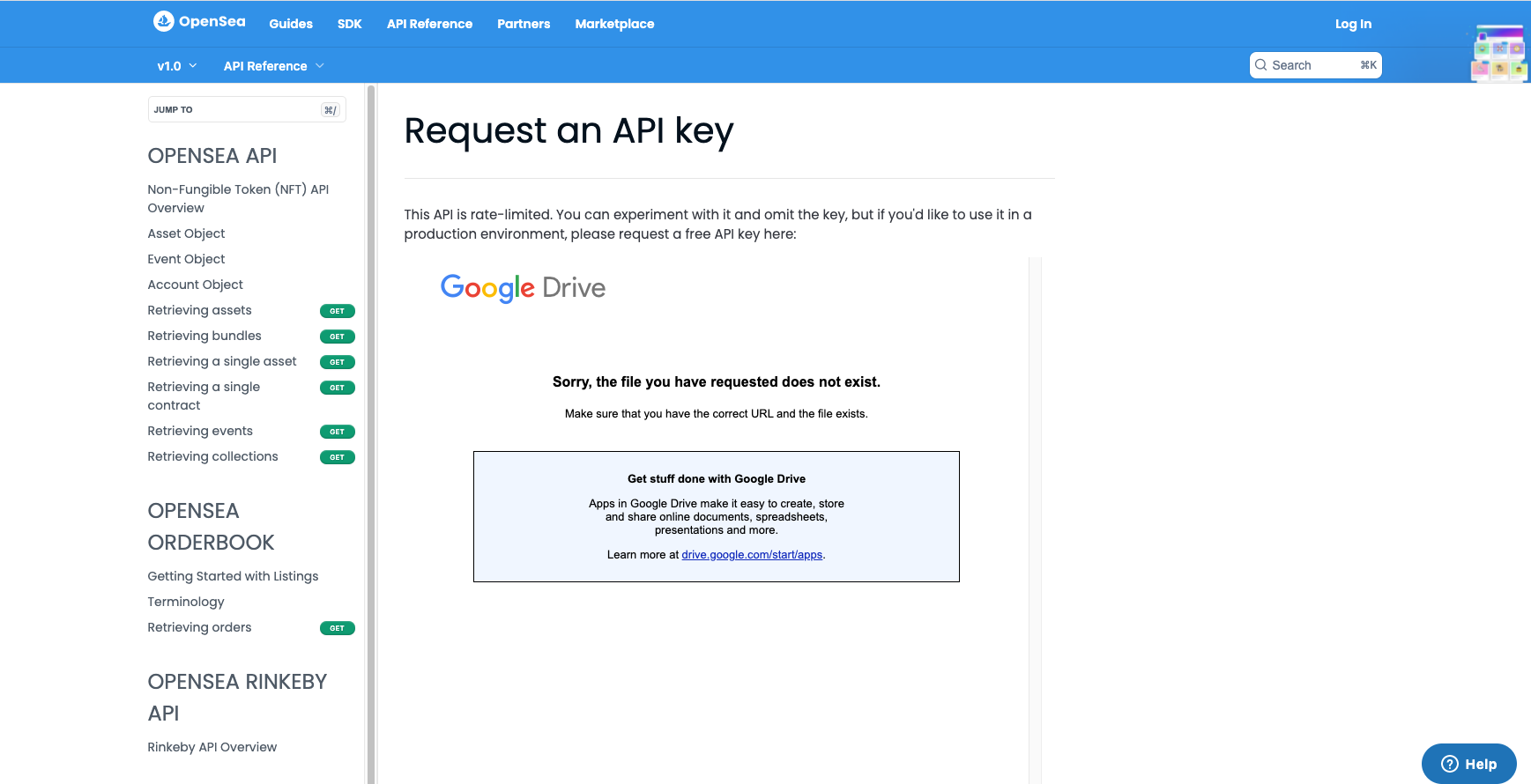Select the GET badge beside Retrieving assets
The image size is (1531, 784).
pos(337,311)
